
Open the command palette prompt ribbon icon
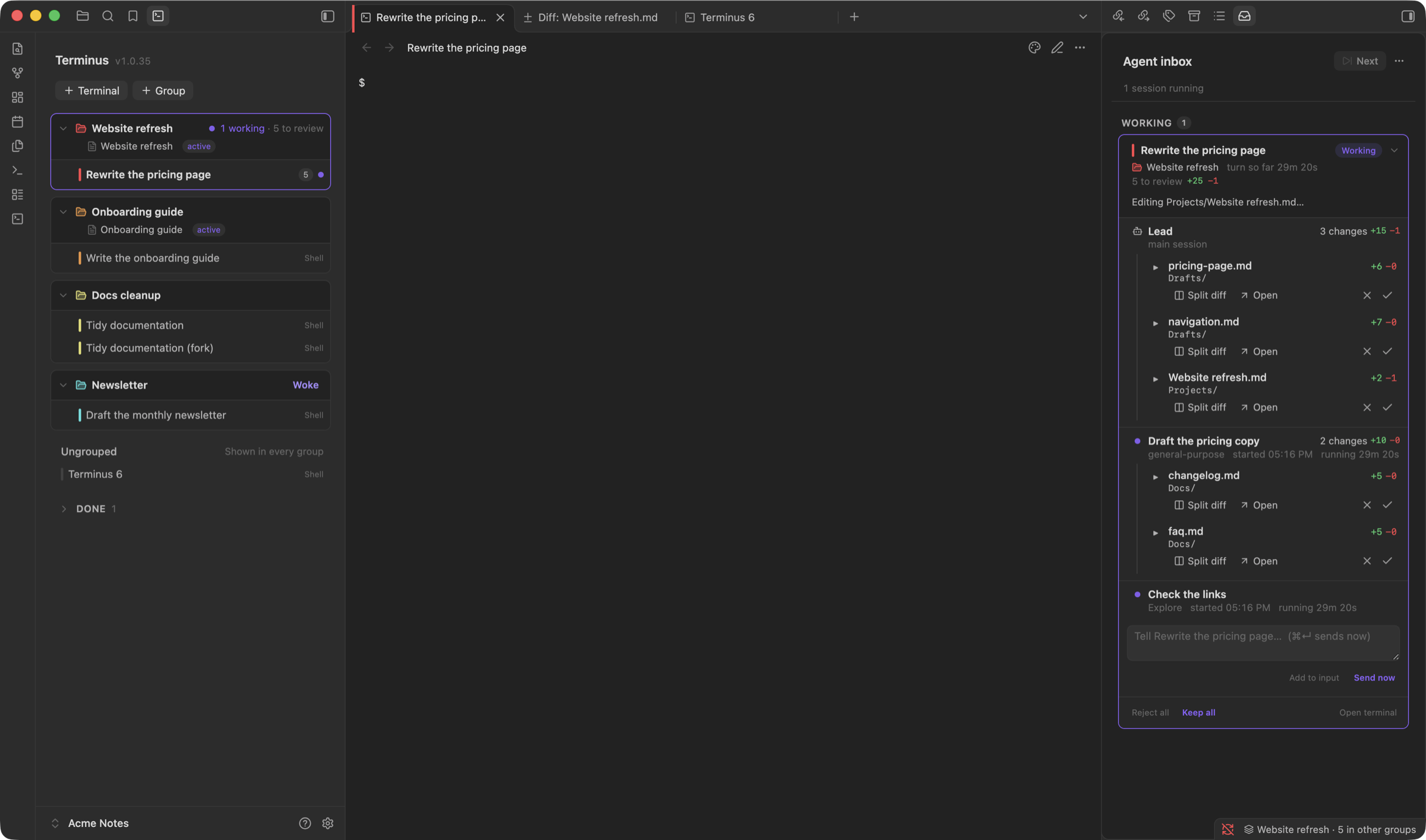click(17, 170)
